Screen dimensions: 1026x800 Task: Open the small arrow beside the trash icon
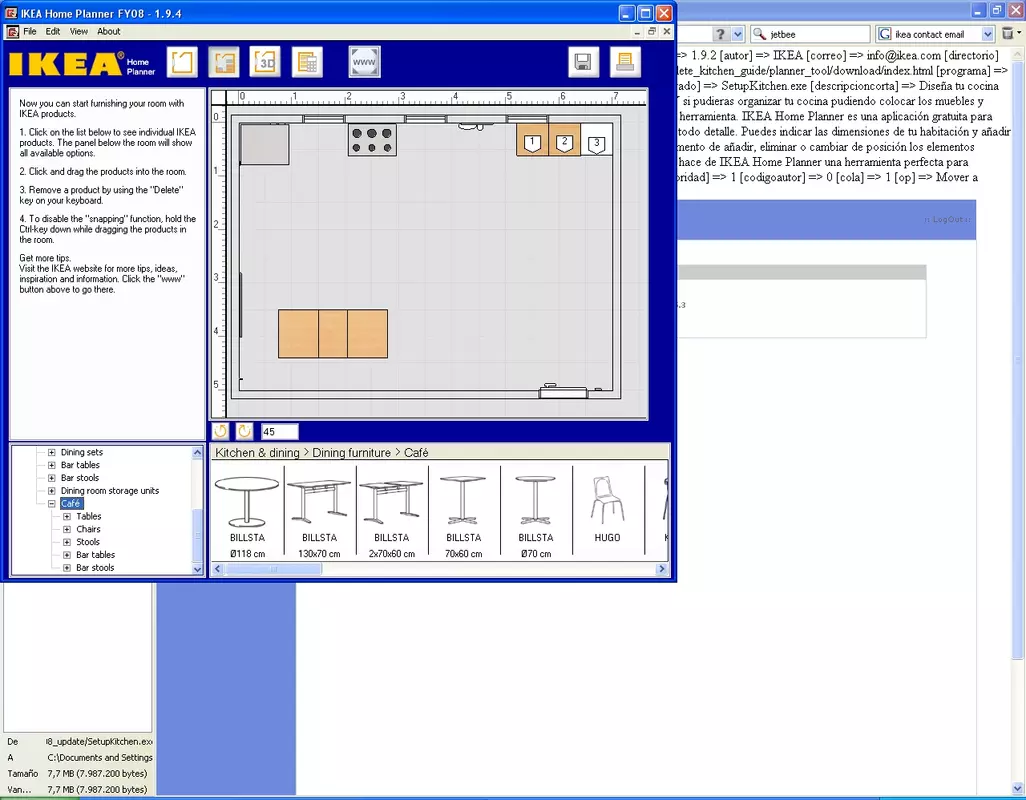pos(1019,33)
